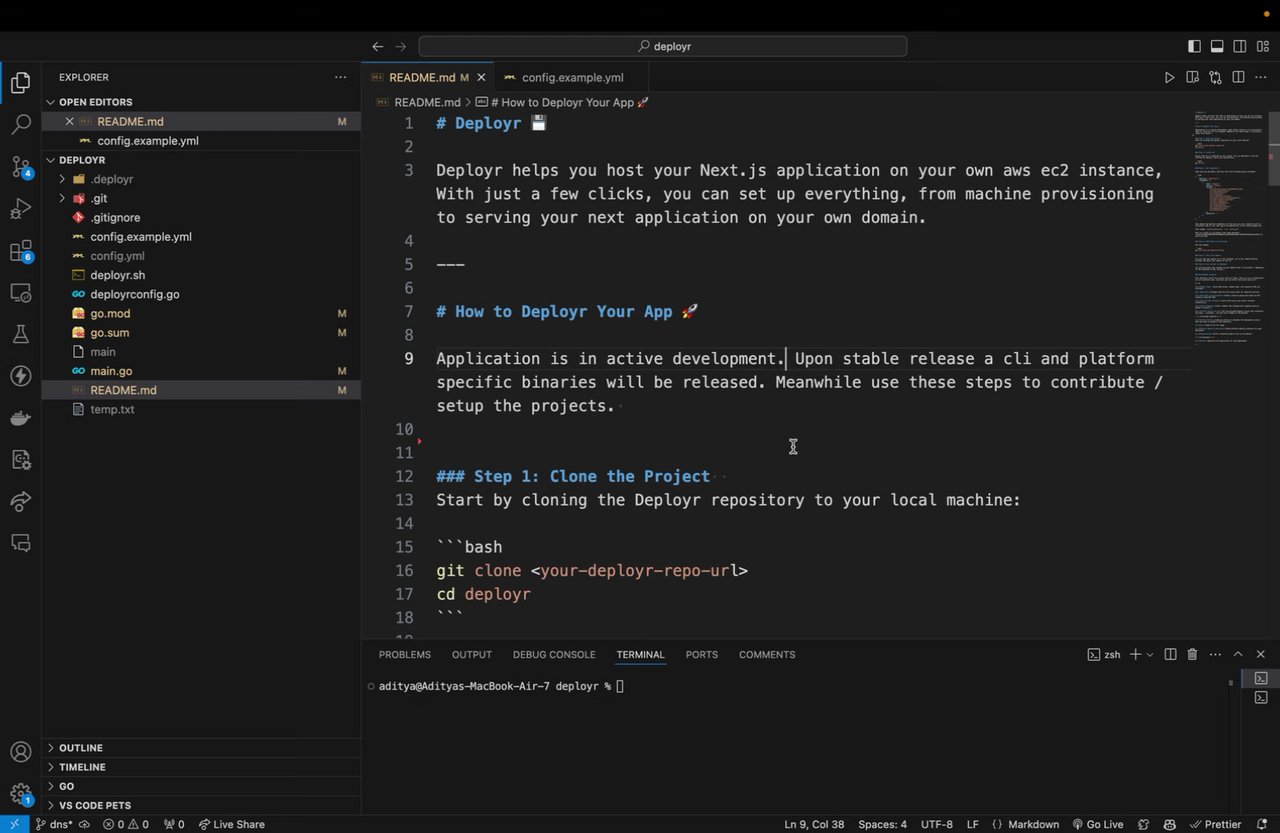Image resolution: width=1280 pixels, height=833 pixels.
Task: Open the Remote Explorer view
Action: pyautogui.click(x=20, y=293)
